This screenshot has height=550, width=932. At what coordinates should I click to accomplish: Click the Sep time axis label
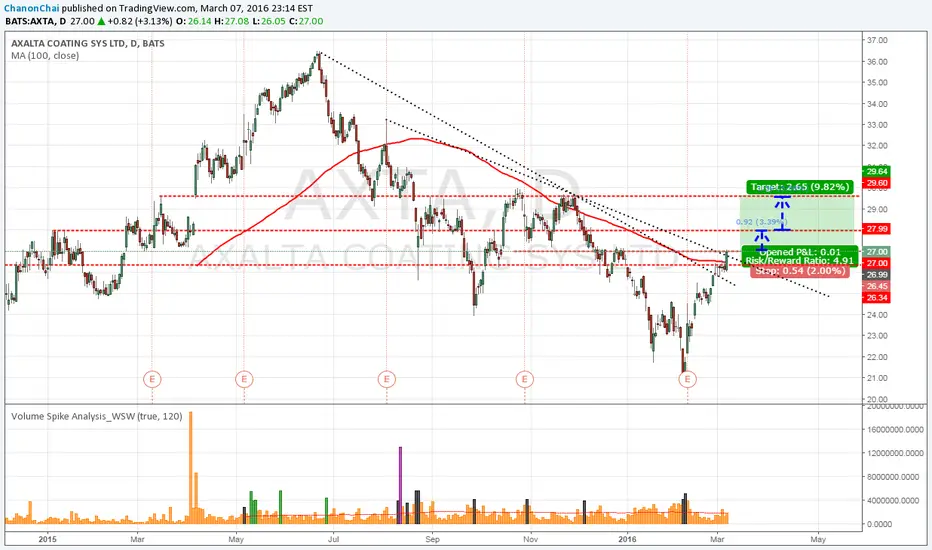(x=432, y=539)
